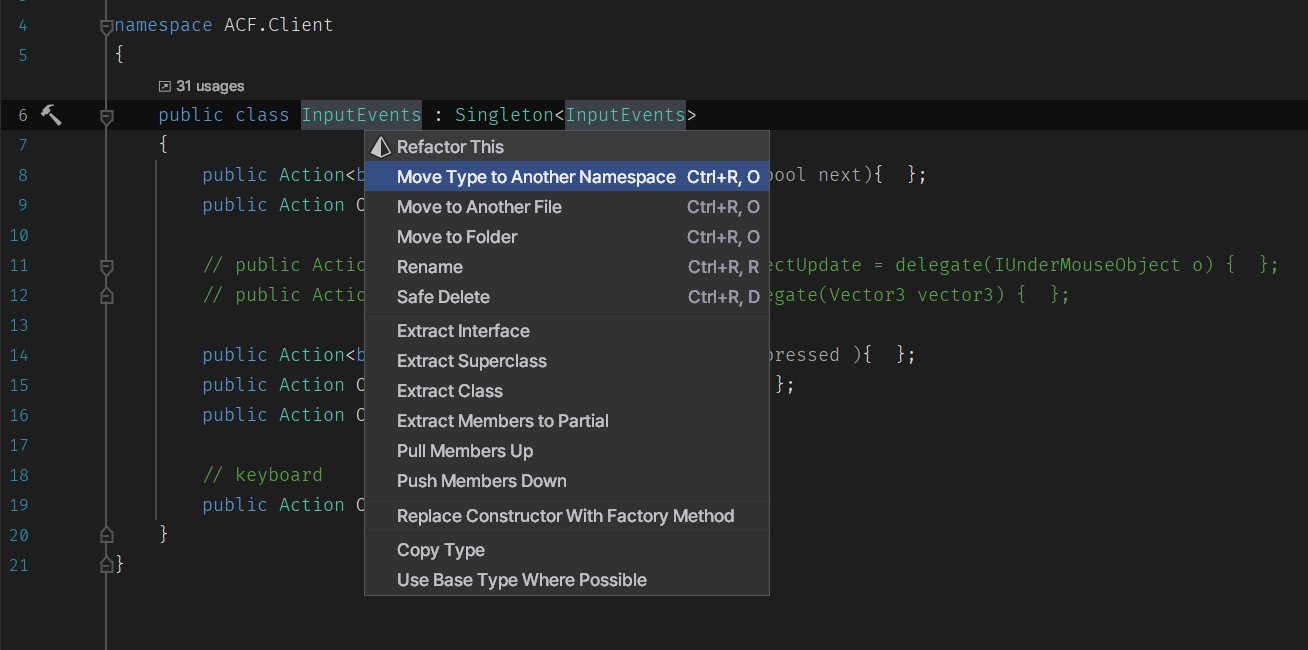
Task: Choose Push Members Down
Action: [x=567, y=481]
